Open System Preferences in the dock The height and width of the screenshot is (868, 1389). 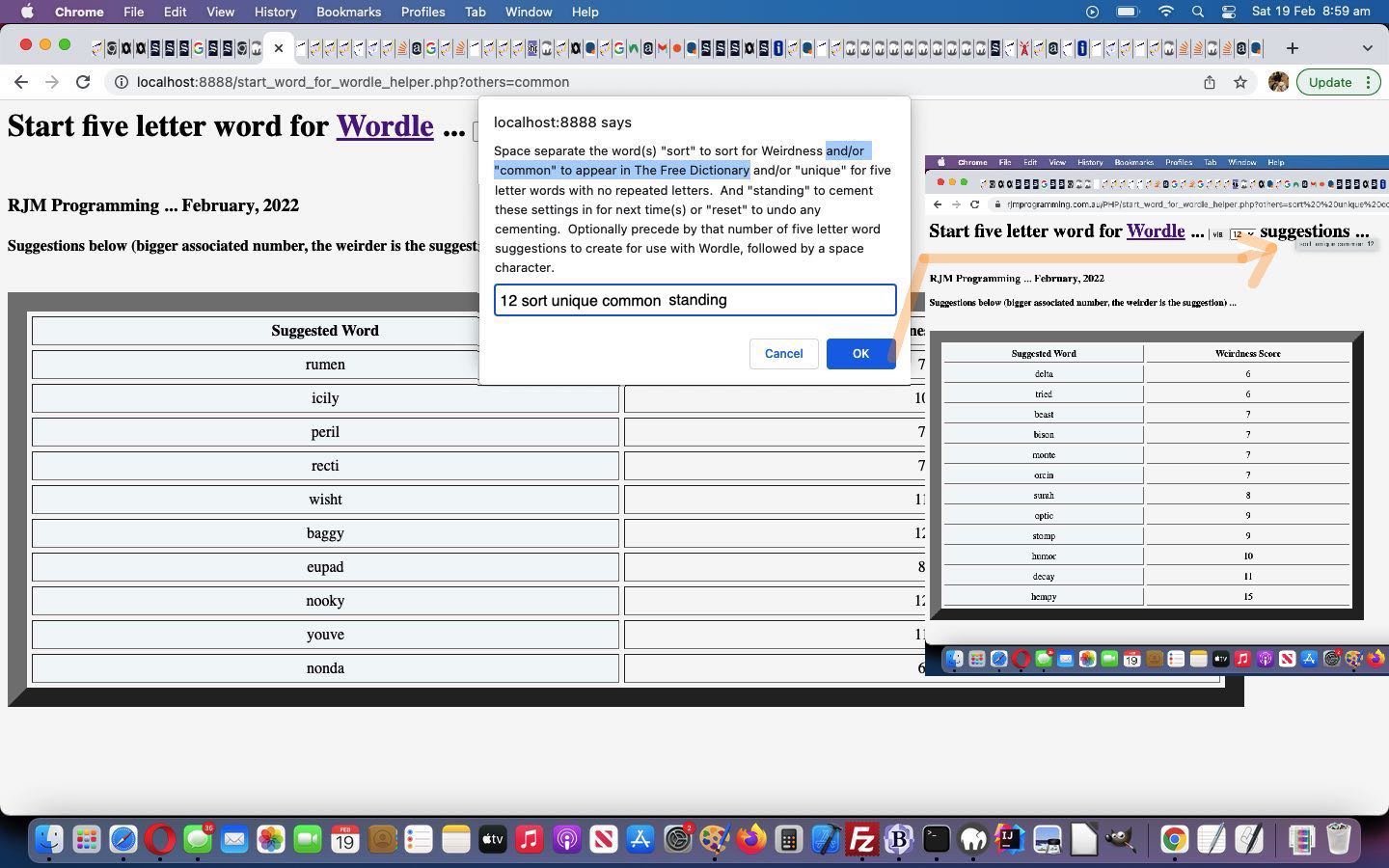pyautogui.click(x=677, y=840)
